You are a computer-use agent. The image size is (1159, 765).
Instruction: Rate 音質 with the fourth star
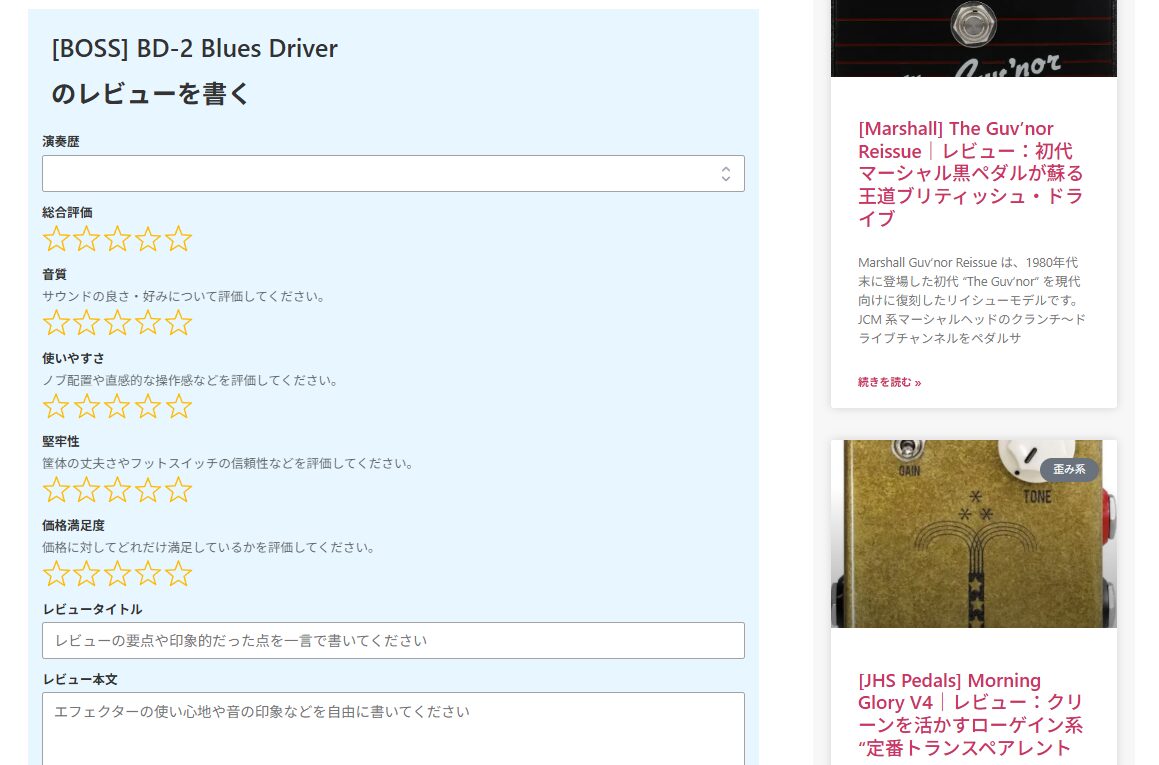(148, 323)
